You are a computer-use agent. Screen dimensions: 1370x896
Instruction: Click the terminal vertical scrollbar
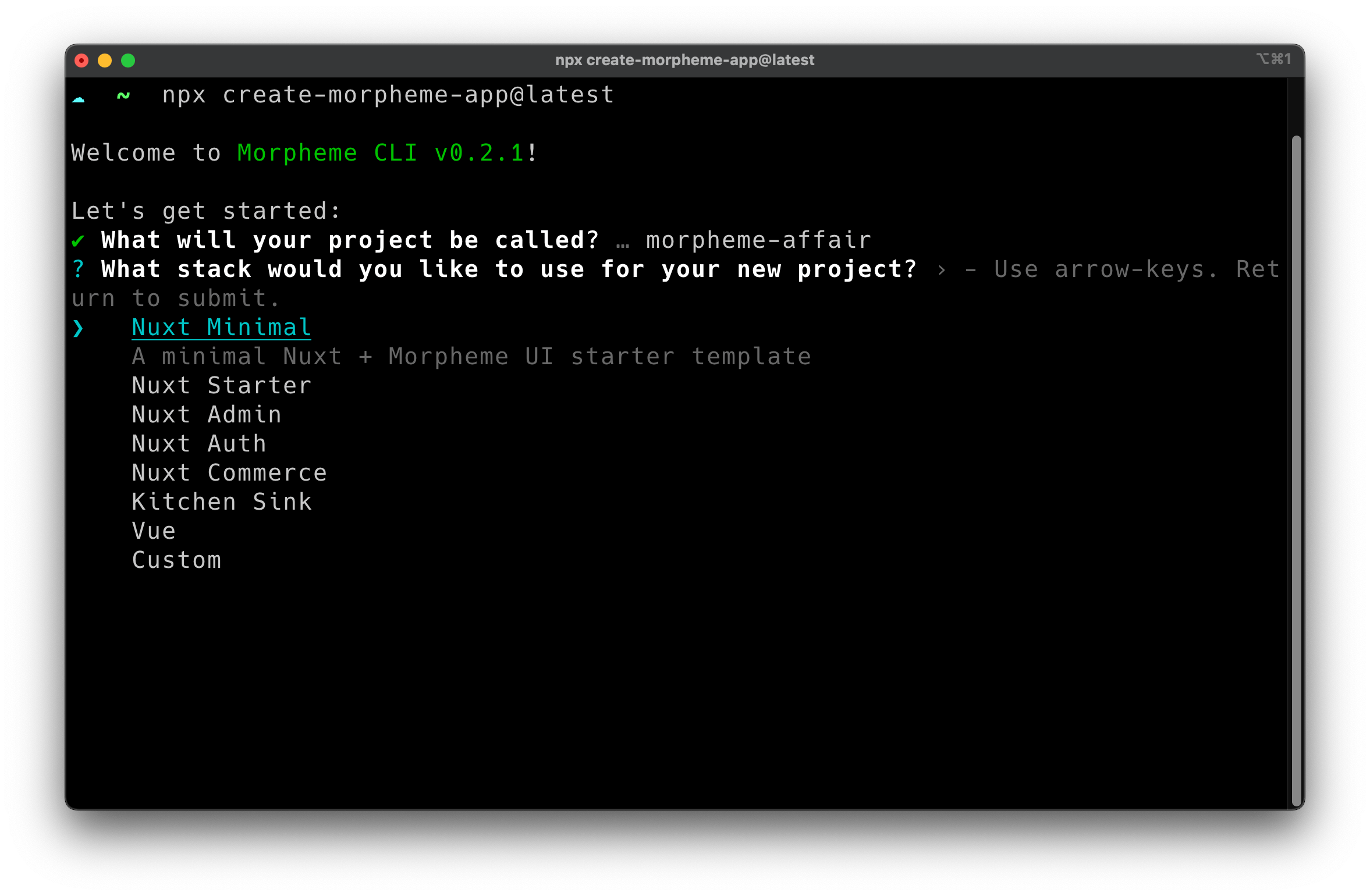point(1296,470)
